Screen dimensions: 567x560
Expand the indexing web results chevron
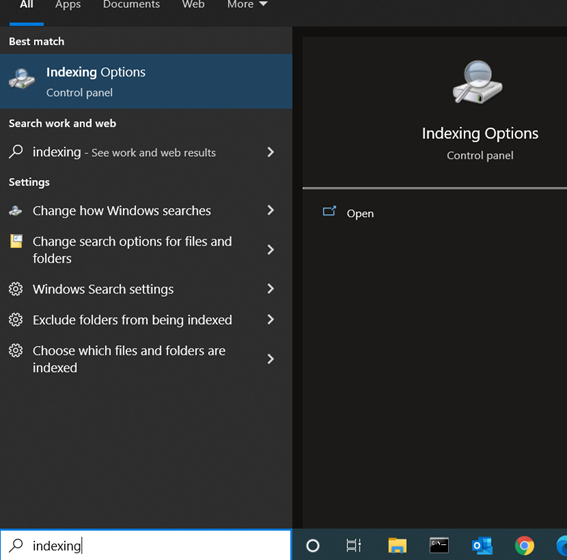pyautogui.click(x=270, y=152)
